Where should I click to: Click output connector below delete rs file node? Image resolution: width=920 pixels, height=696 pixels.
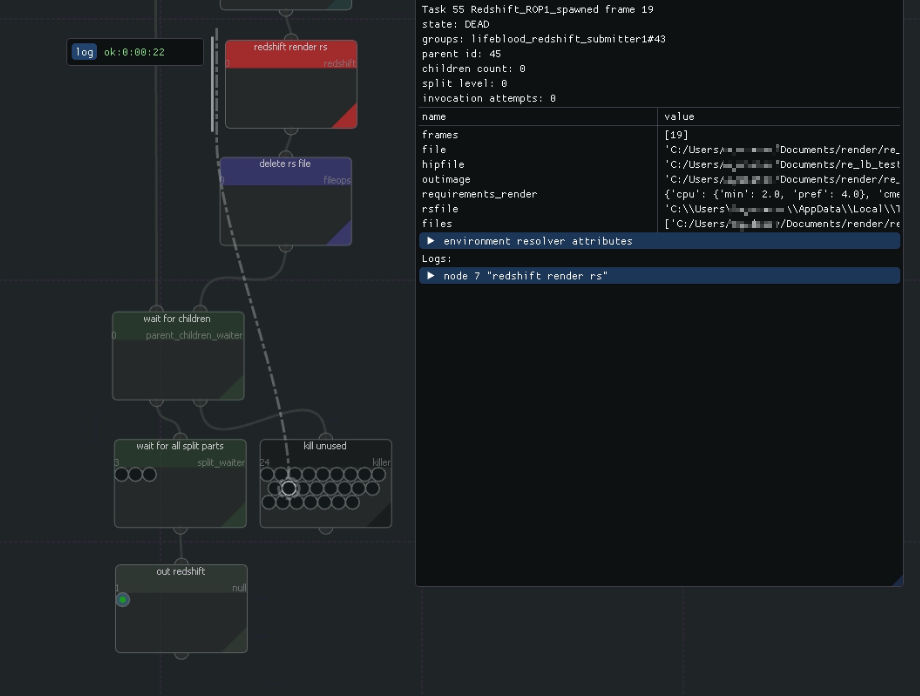tap(286, 247)
